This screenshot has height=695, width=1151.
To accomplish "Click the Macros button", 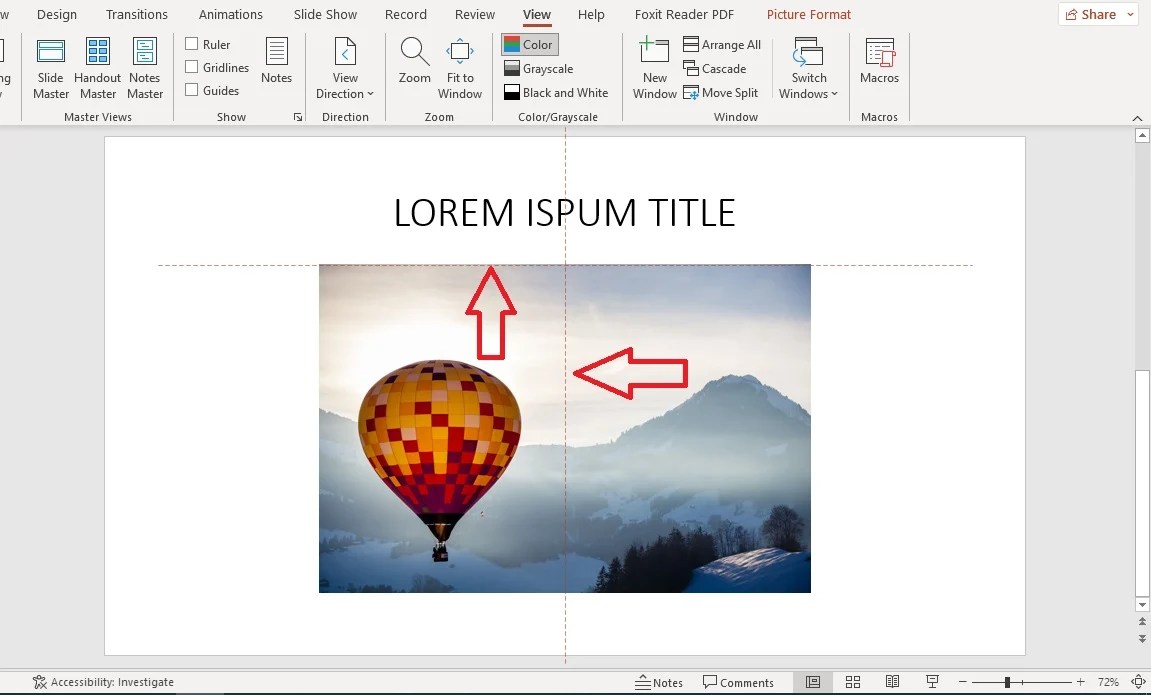I will [x=879, y=67].
